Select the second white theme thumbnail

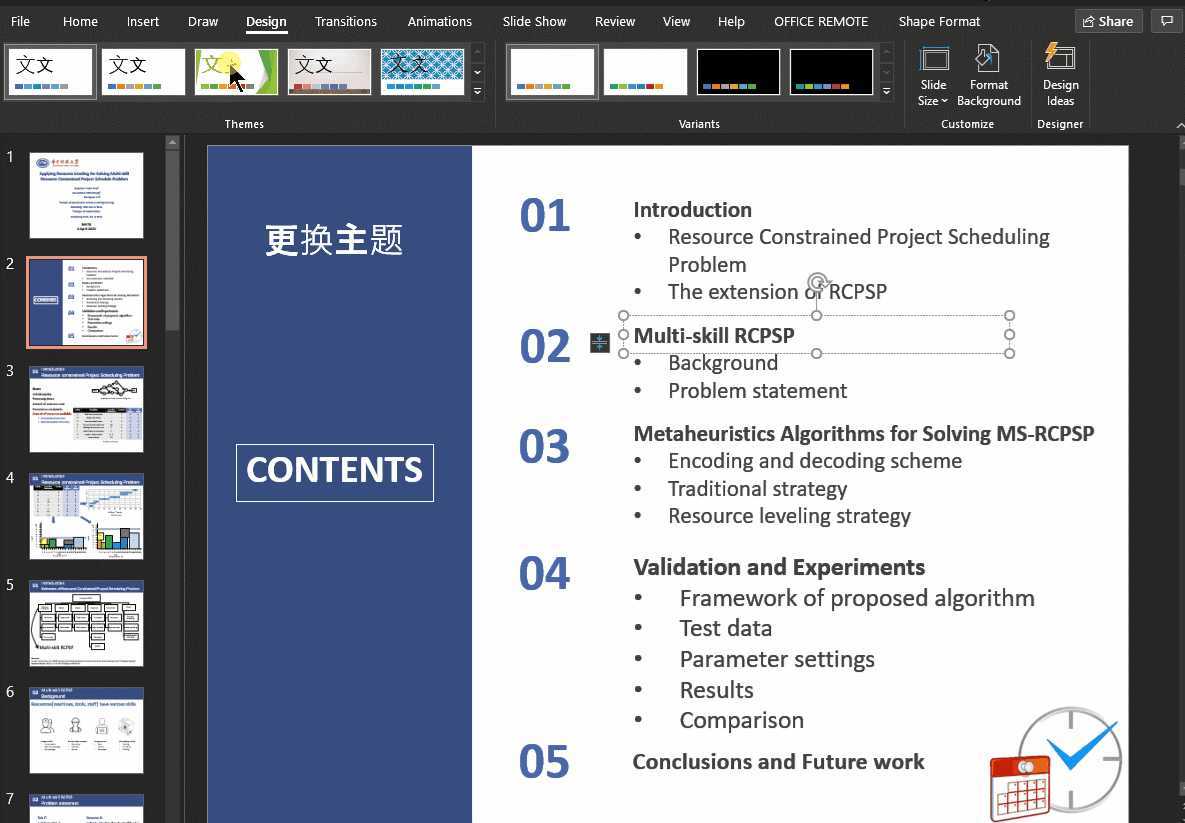pos(143,72)
